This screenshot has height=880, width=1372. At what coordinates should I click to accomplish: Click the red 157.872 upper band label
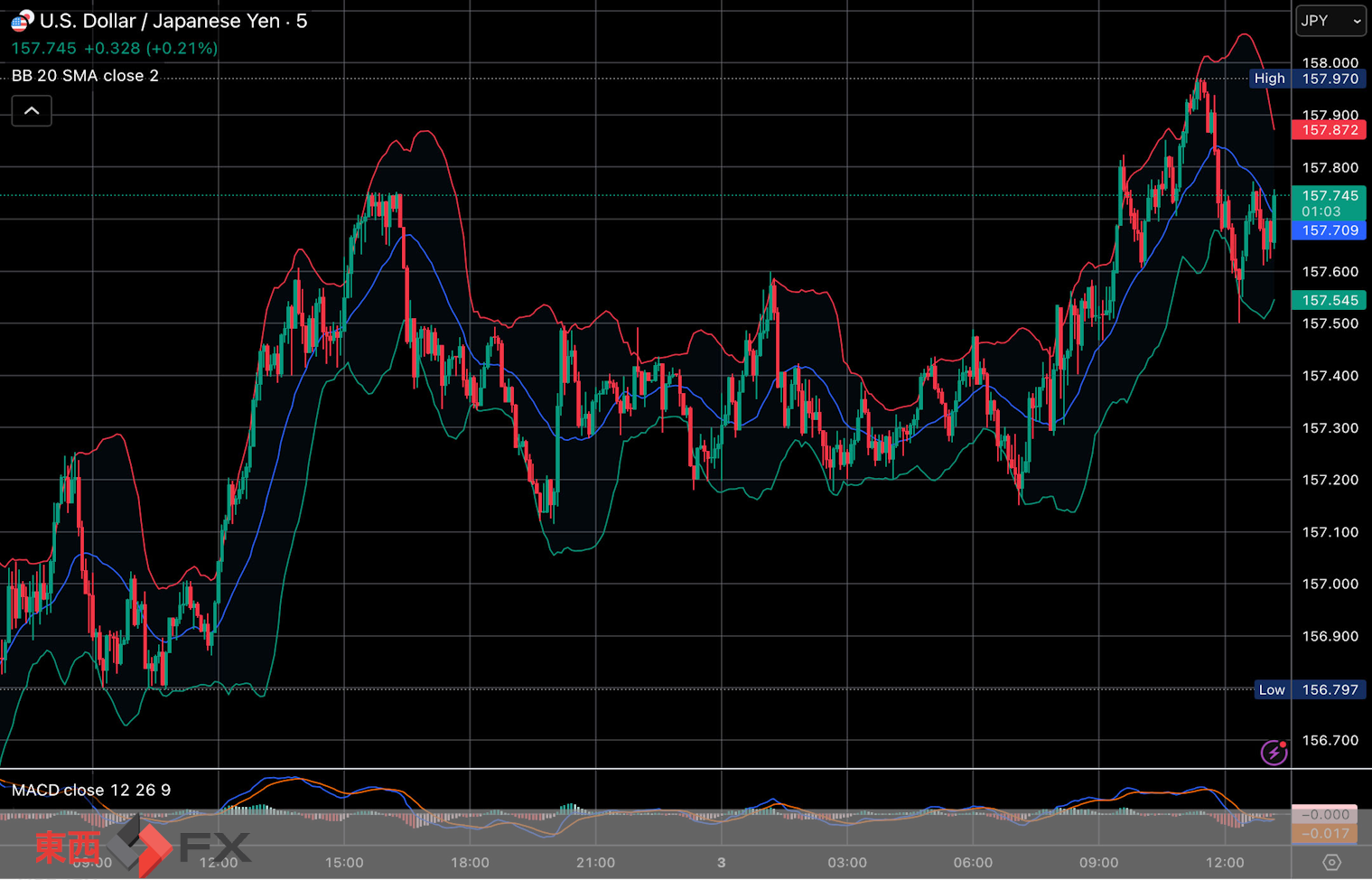pos(1329,130)
